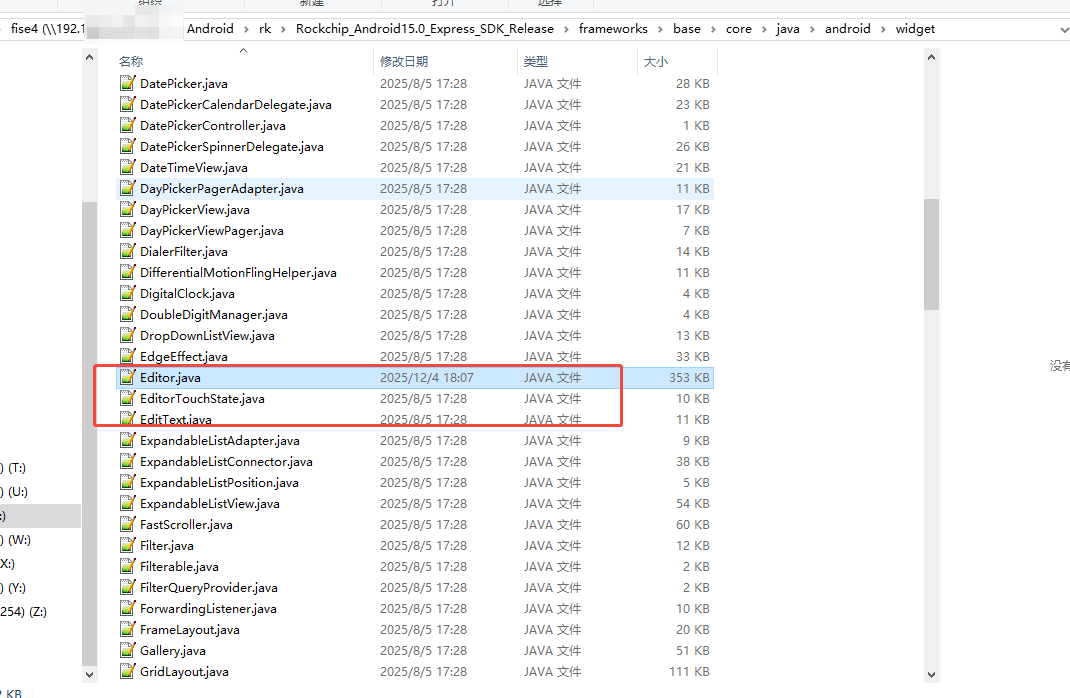Click the DigitalClock.java file icon
The height and width of the screenshot is (698, 1070).
(x=127, y=293)
